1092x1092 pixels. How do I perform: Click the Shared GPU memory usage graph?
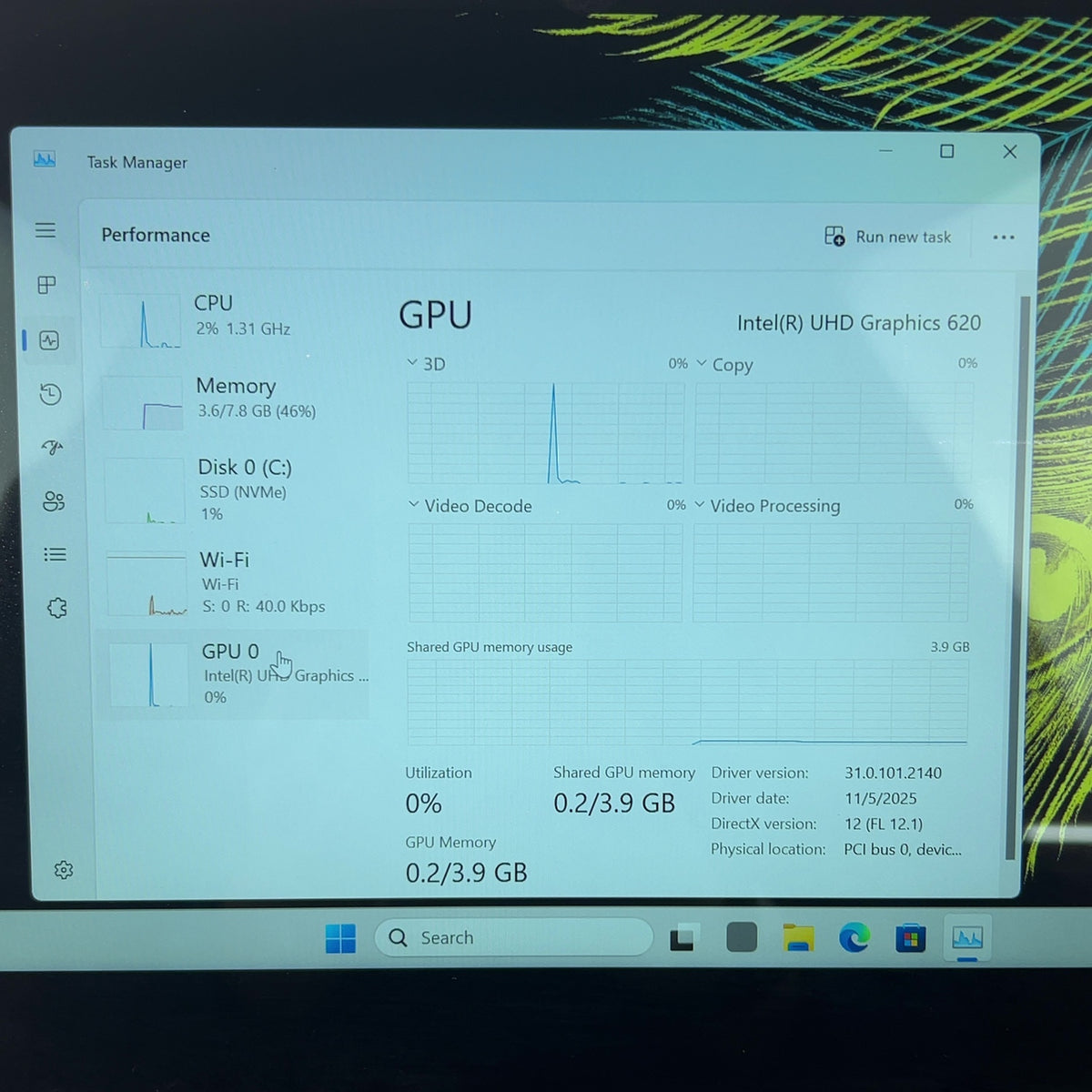point(687,703)
